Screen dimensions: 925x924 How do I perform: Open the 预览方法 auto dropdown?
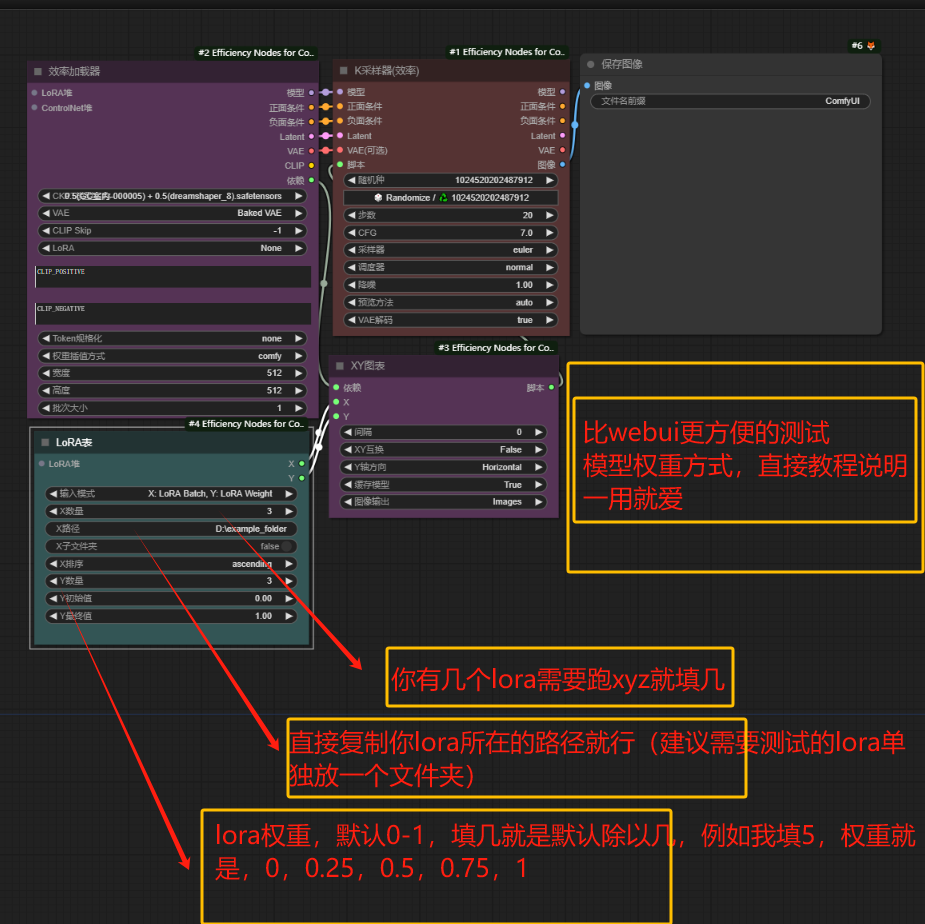click(x=451, y=302)
